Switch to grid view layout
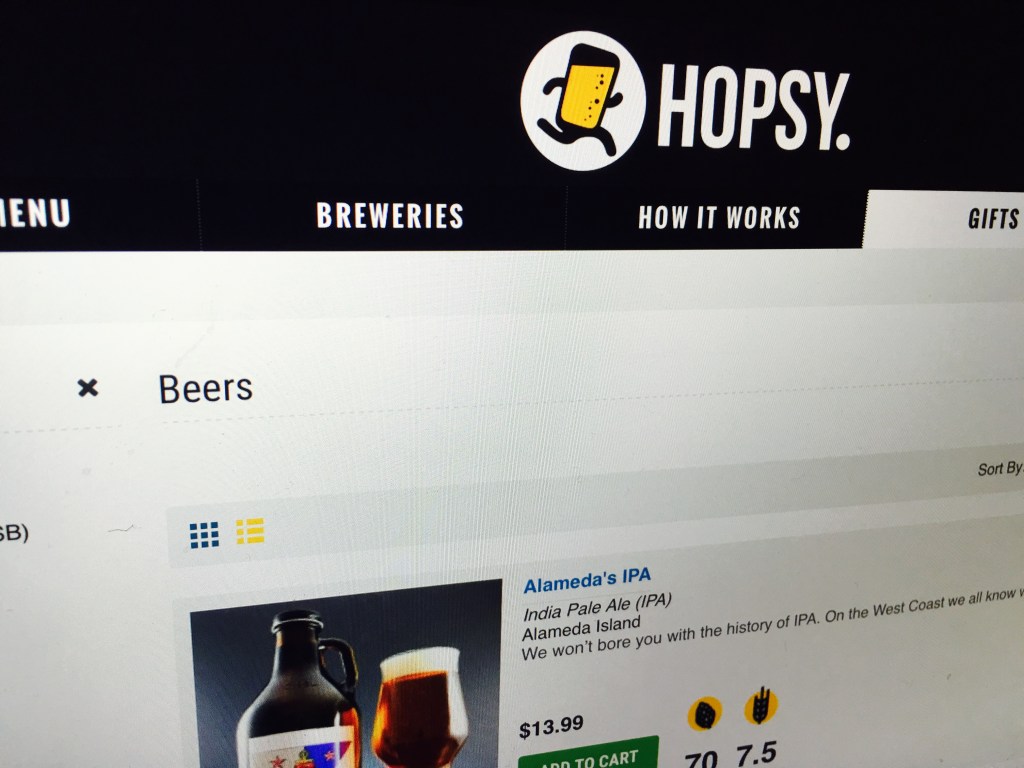 (x=204, y=534)
